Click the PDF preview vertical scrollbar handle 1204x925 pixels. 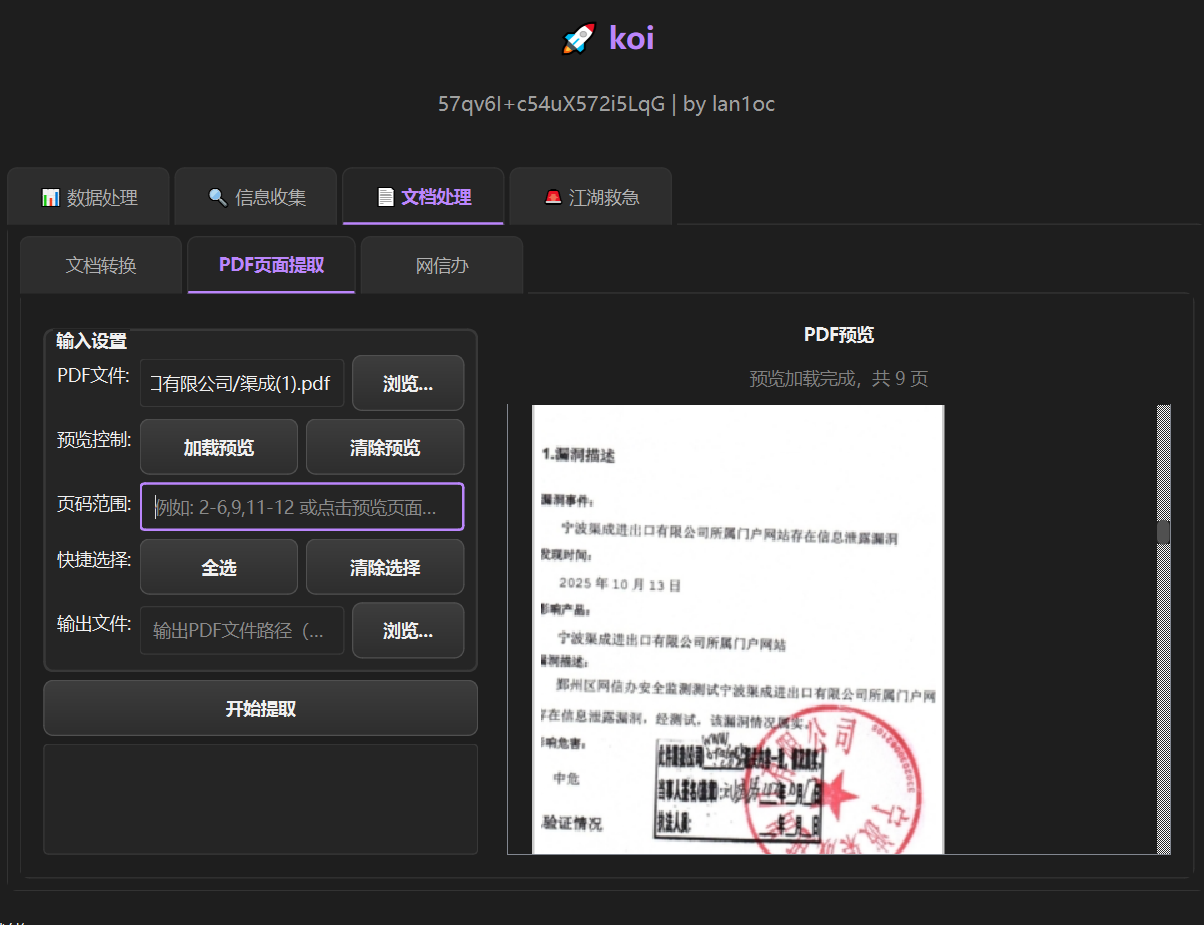point(1163,532)
